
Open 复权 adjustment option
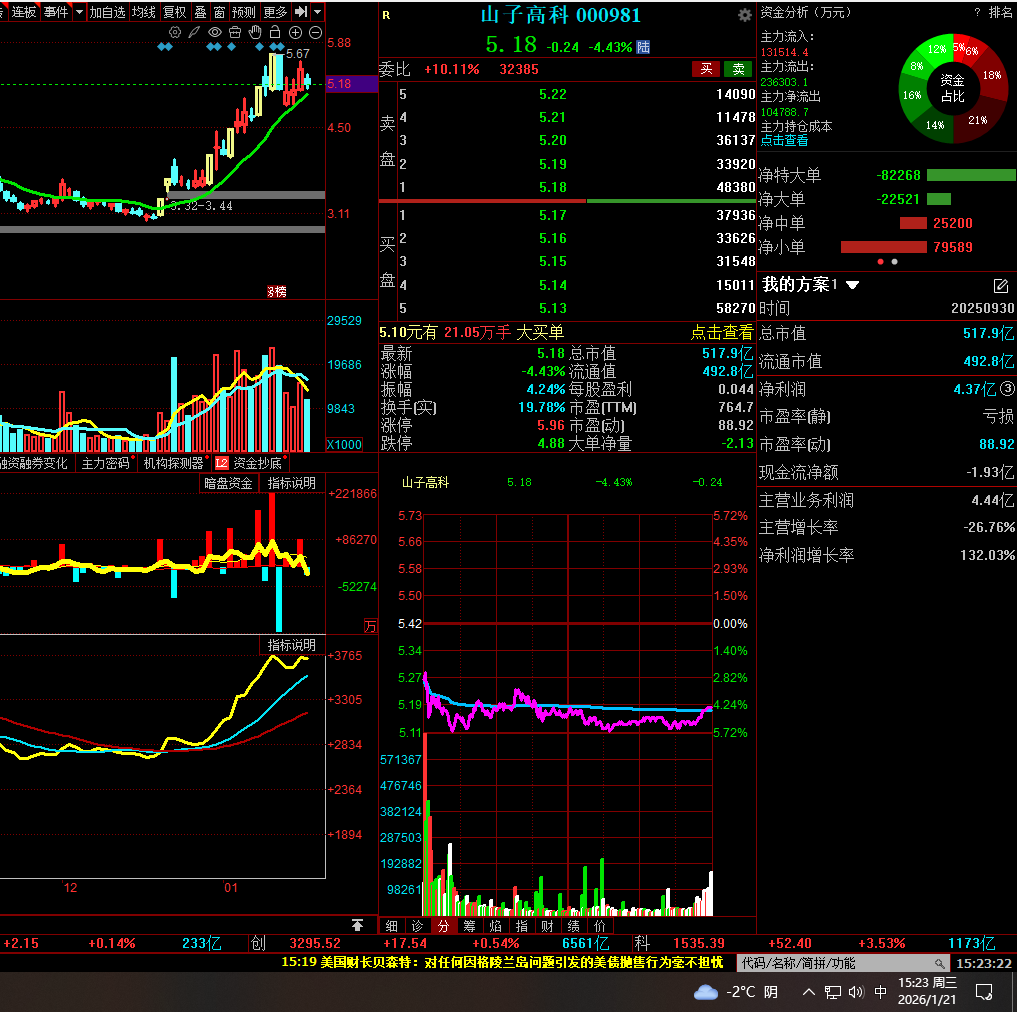click(x=174, y=12)
